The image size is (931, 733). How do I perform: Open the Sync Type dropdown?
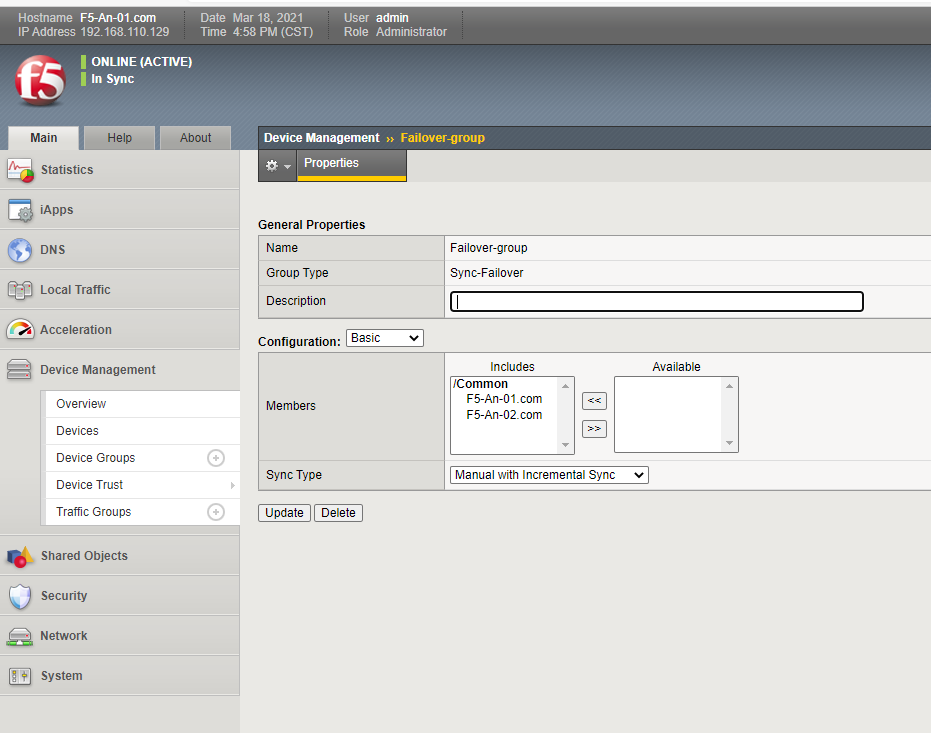tap(549, 475)
